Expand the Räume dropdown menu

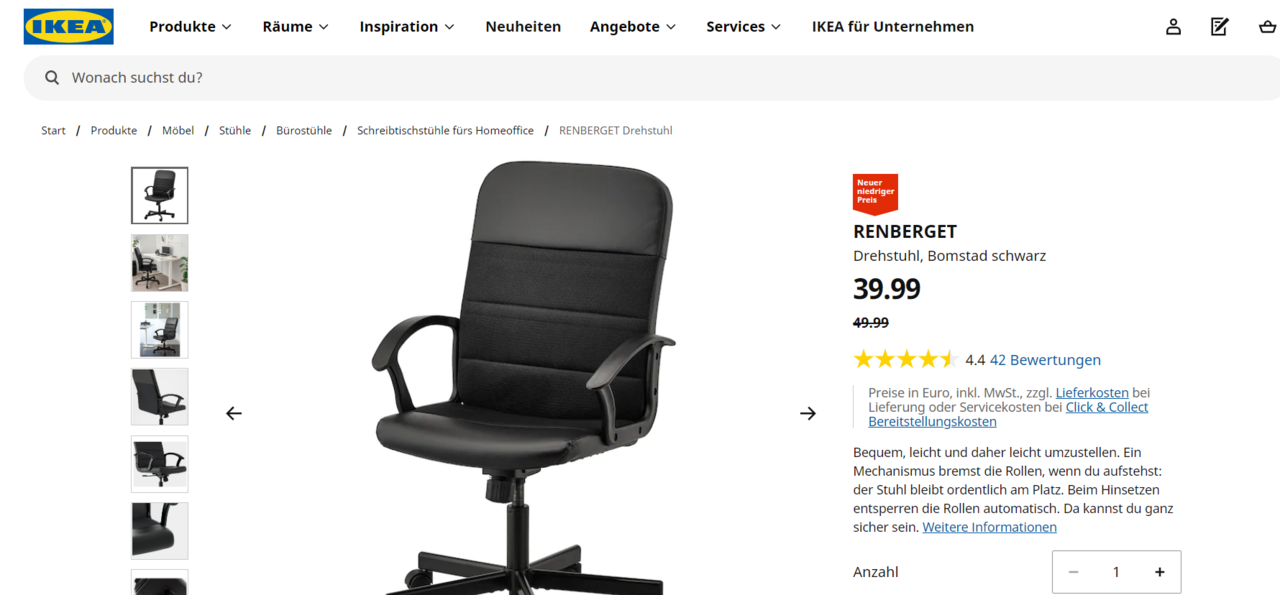pyautogui.click(x=296, y=27)
